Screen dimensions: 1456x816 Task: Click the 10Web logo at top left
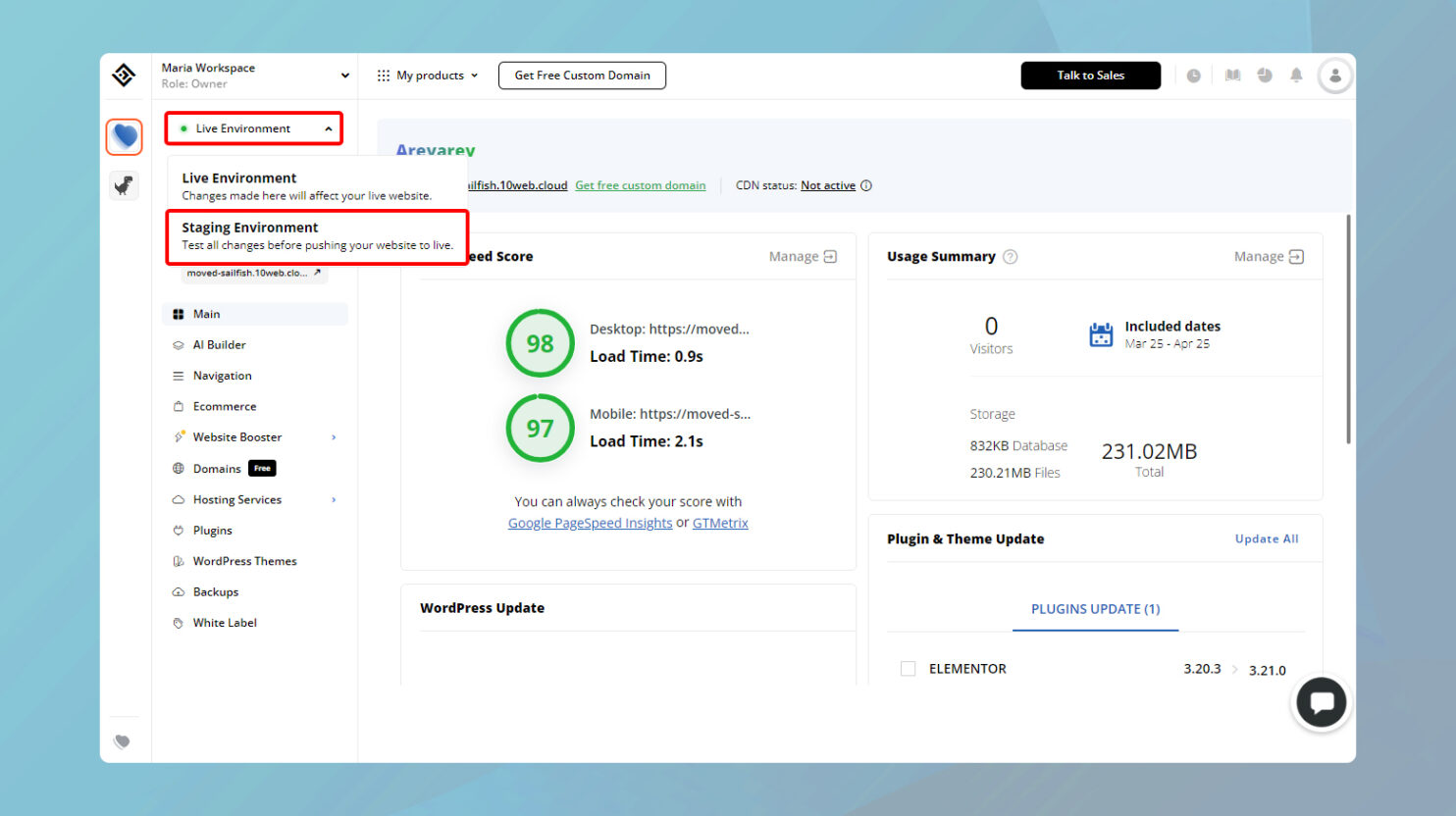pos(124,75)
